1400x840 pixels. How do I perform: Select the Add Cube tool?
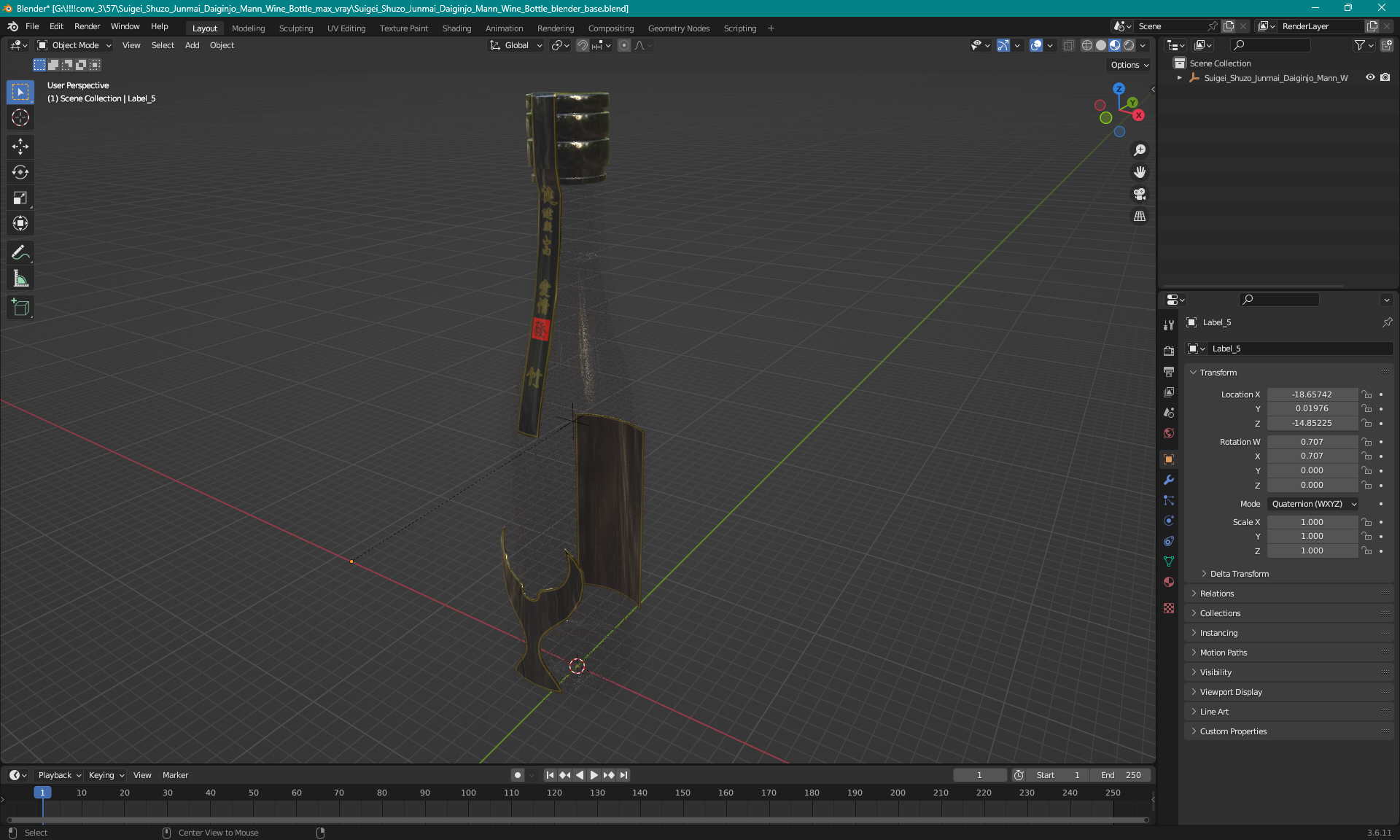tap(20, 308)
